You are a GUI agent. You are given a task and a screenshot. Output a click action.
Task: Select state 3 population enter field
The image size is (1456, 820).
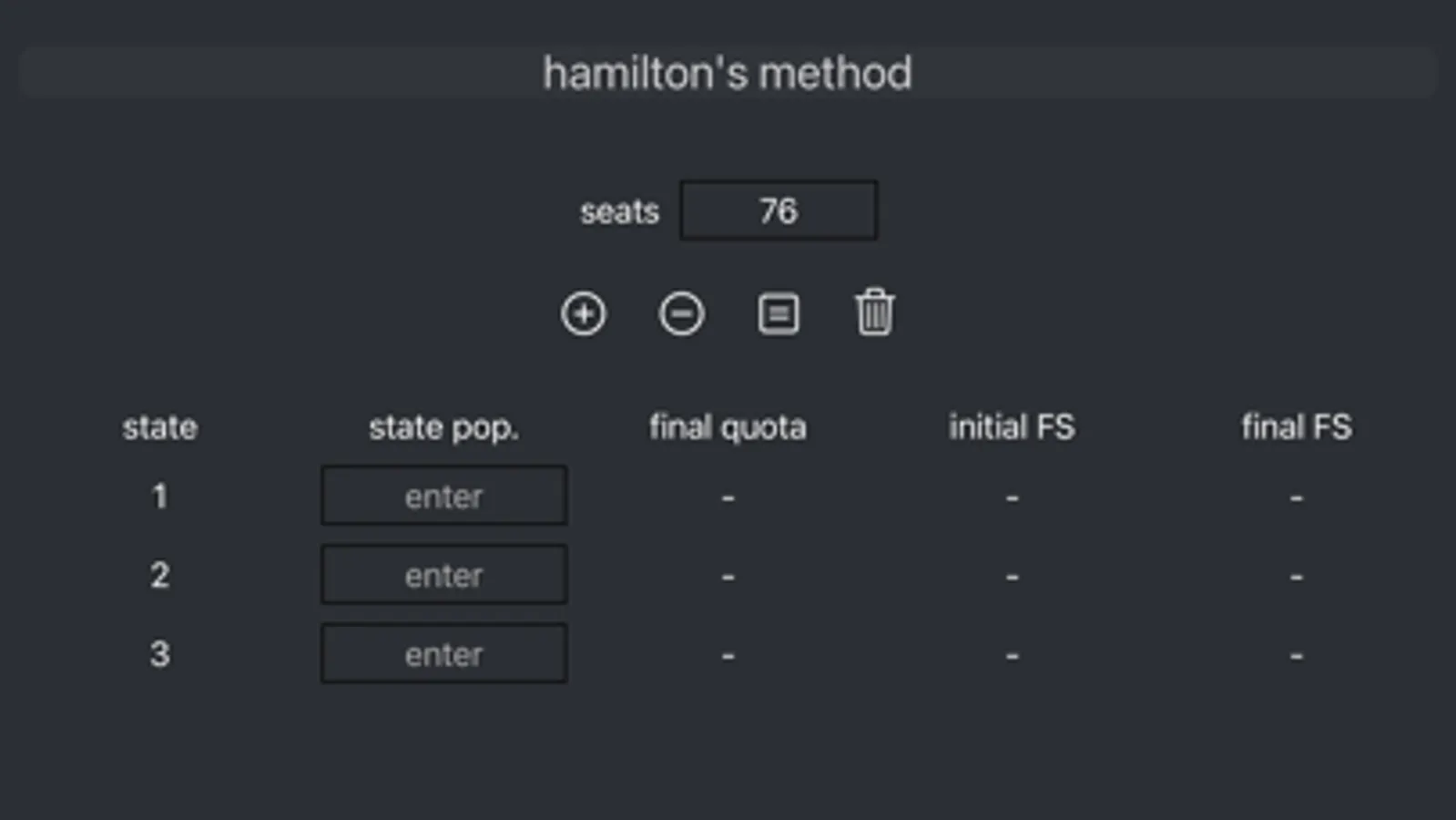pyautogui.click(x=443, y=654)
